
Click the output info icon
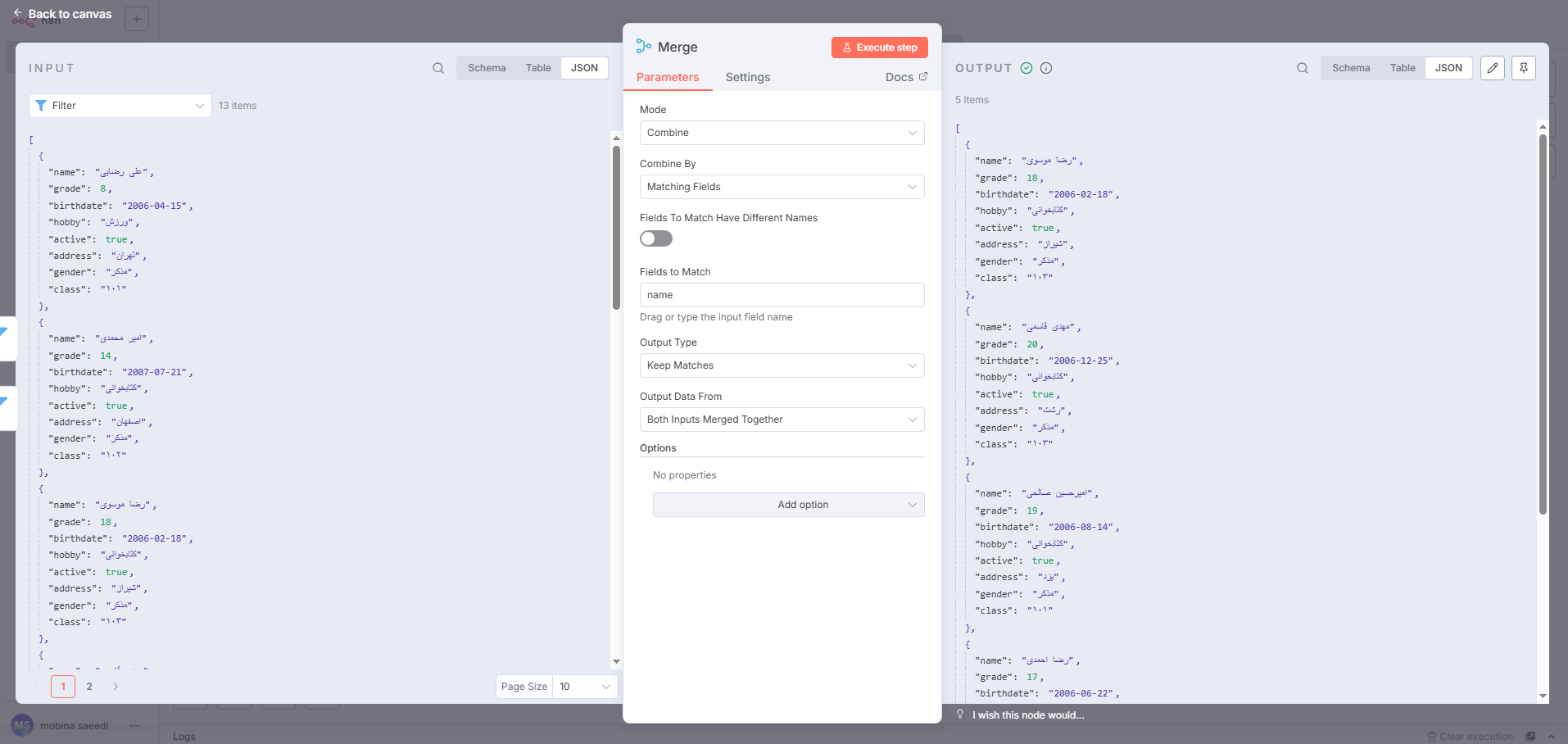click(1046, 68)
